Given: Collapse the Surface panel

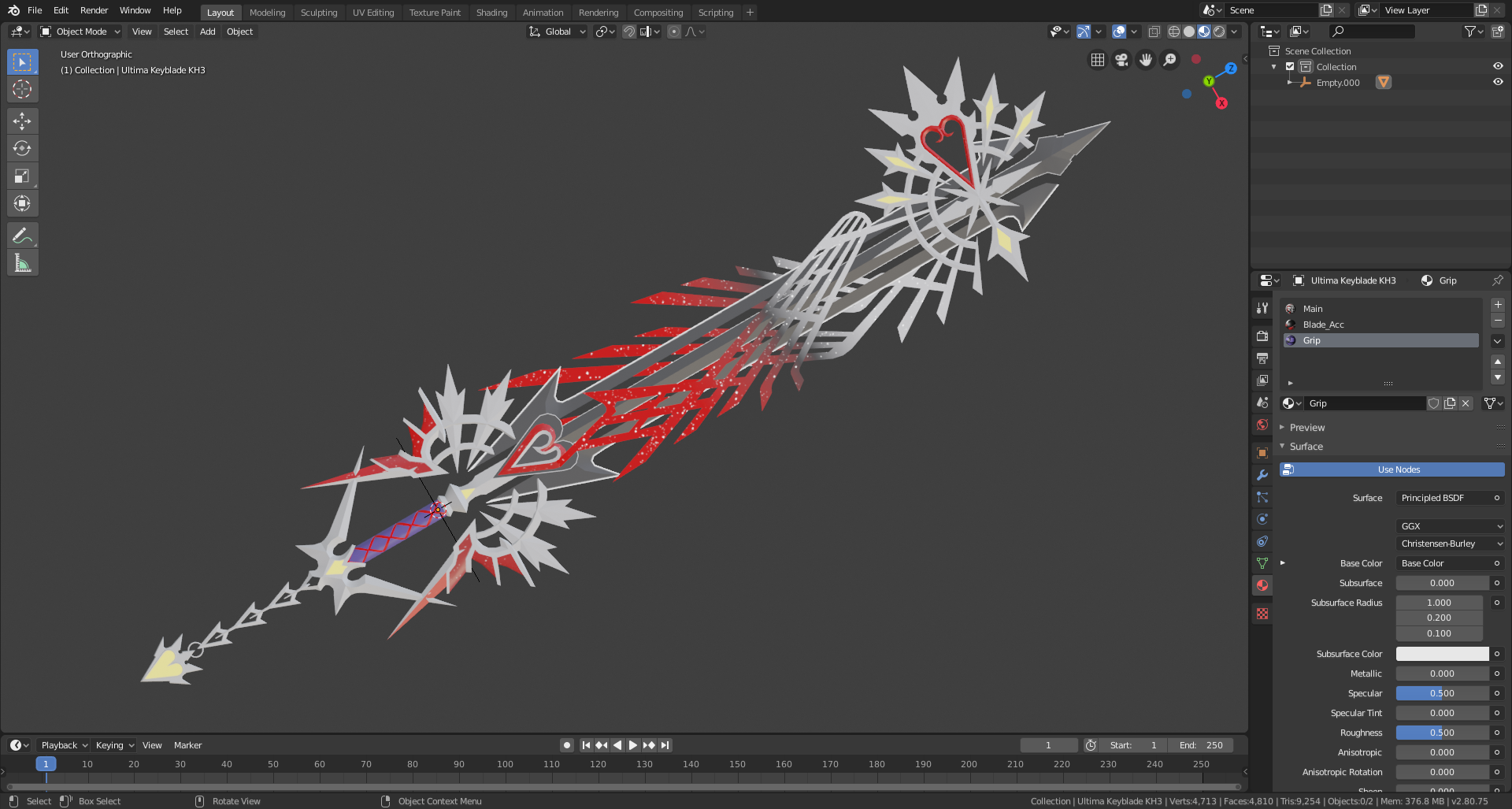Looking at the screenshot, I should click(1306, 447).
